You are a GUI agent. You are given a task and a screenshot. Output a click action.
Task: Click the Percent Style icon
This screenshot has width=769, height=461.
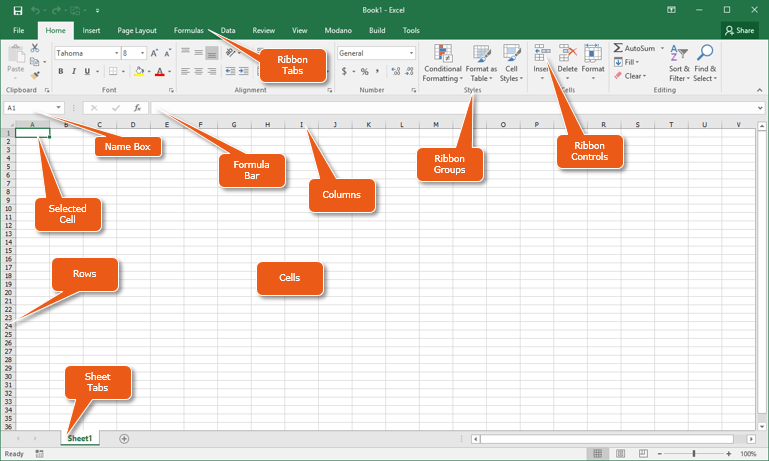(364, 72)
